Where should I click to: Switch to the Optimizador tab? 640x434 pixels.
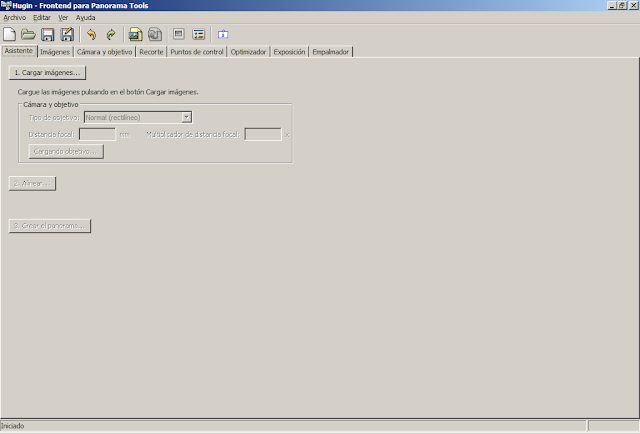[248, 52]
